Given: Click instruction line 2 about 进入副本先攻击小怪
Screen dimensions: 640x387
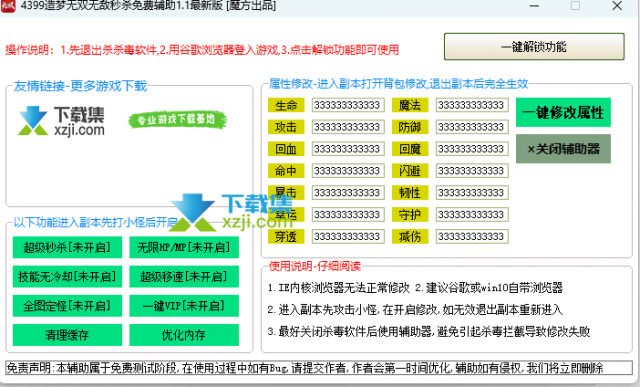Looking at the screenshot, I should 415,310.
